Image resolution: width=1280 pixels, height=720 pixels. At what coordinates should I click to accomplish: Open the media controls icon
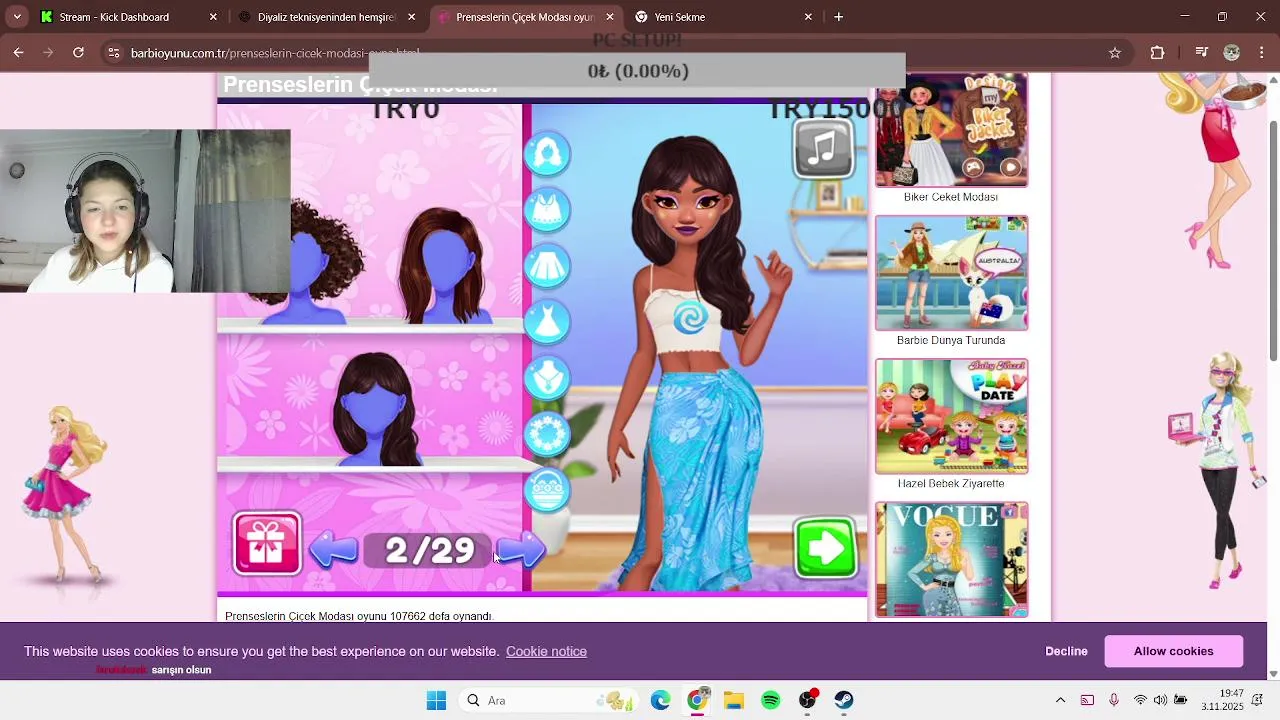[1202, 53]
